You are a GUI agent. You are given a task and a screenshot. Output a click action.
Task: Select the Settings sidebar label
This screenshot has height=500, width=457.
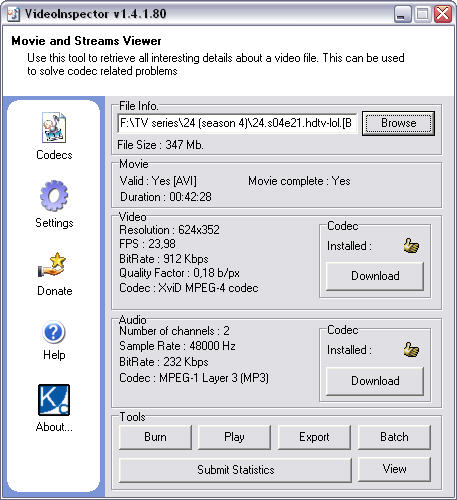pyautogui.click(x=54, y=223)
